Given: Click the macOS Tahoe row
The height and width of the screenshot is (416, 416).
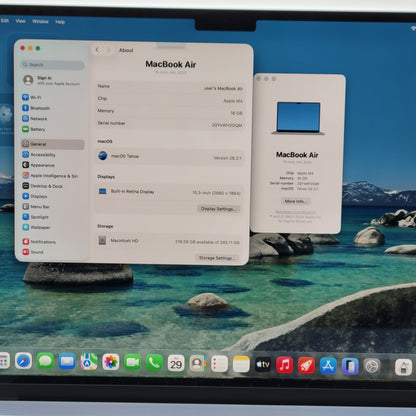Looking at the screenshot, I should coord(170,157).
